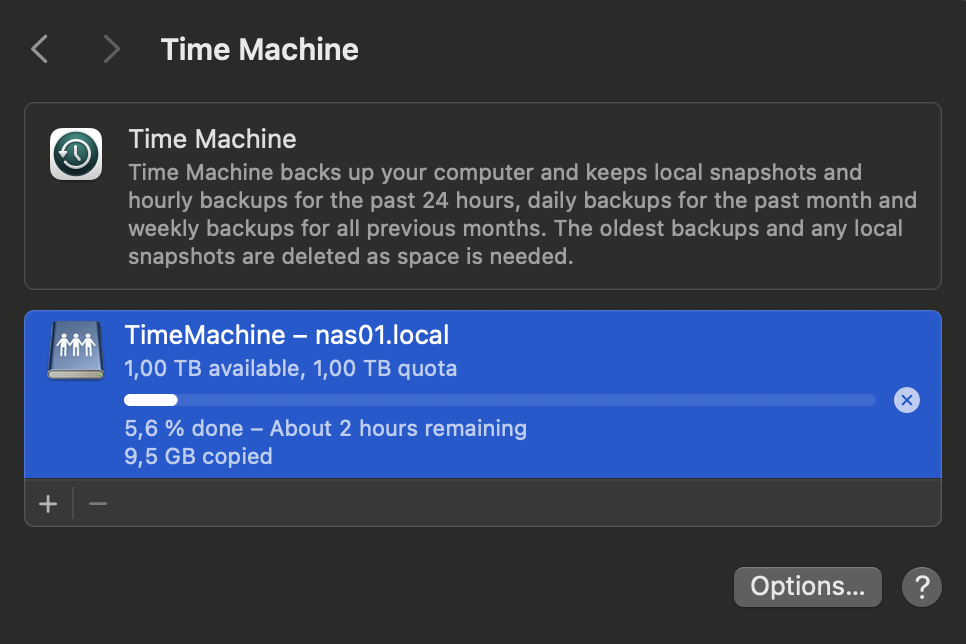The width and height of the screenshot is (966, 644).
Task: Cancel the running backup with the X
Action: [x=906, y=400]
